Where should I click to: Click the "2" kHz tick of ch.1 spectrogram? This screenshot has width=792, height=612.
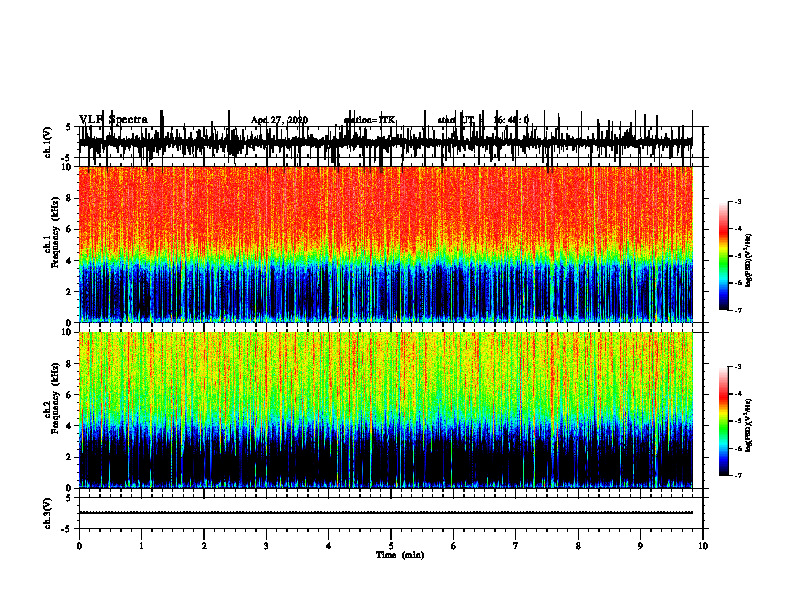tap(69, 291)
